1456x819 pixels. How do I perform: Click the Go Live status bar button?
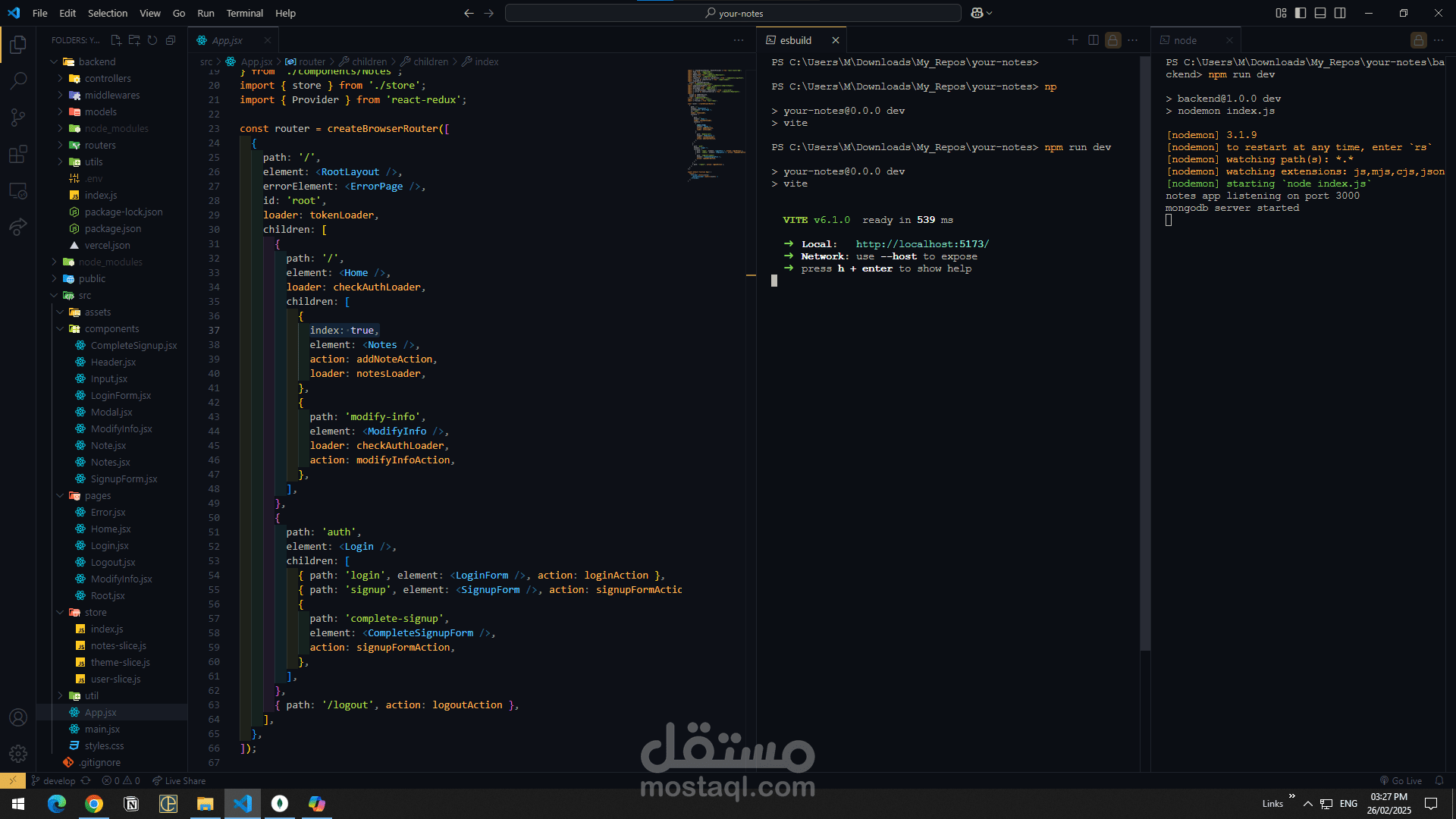point(1401,780)
